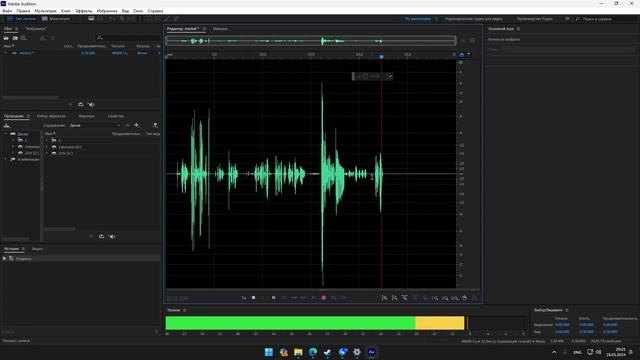Switch to the Набор эффектов tab
The height and width of the screenshot is (360, 640).
(51, 116)
